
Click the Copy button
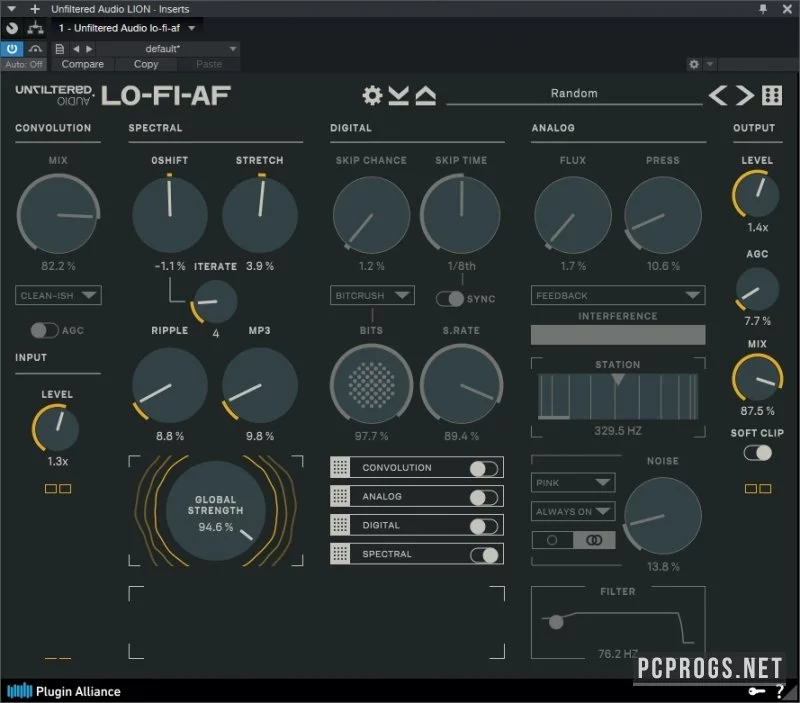click(x=146, y=64)
